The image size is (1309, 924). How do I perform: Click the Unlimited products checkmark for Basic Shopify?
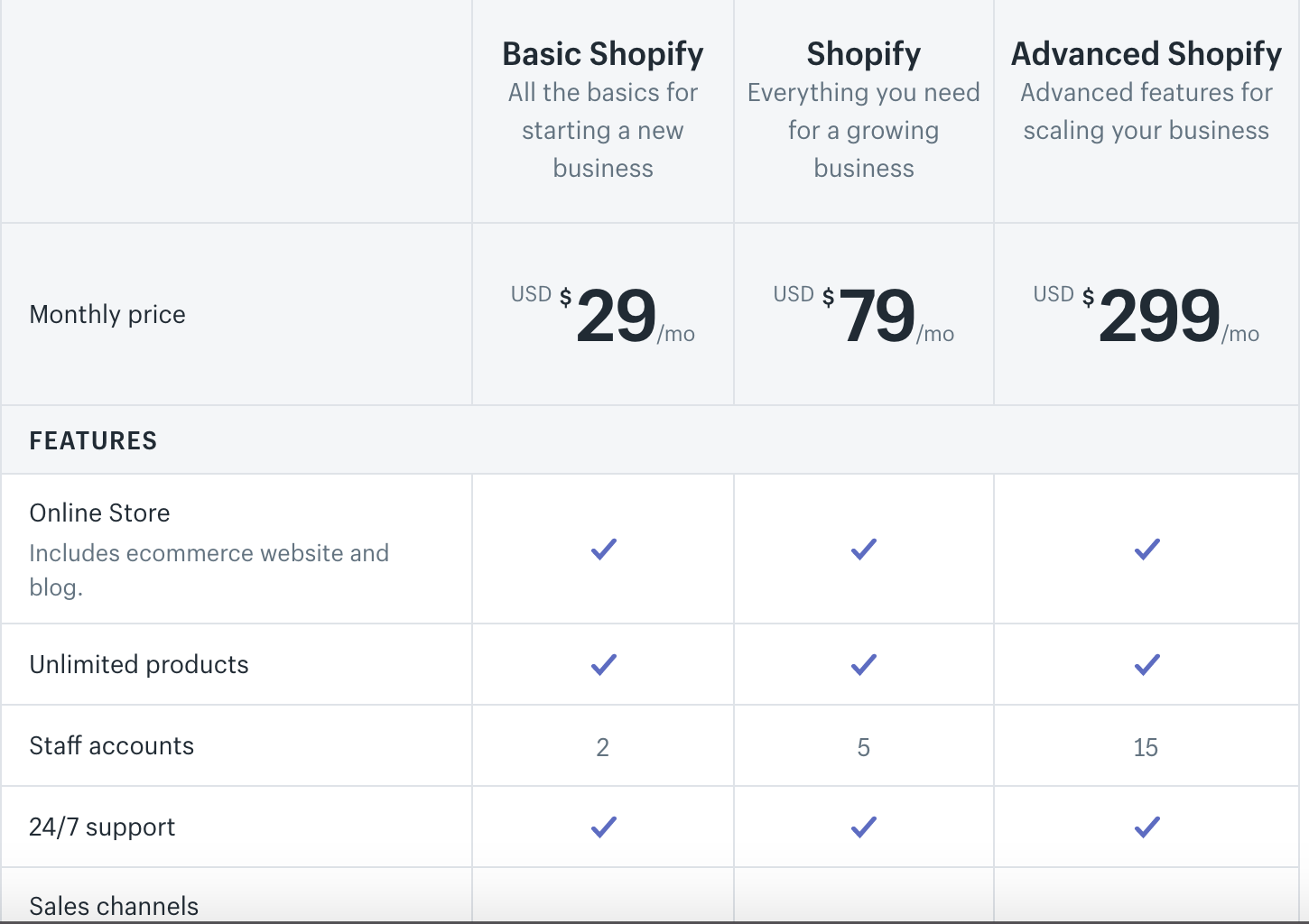pyautogui.click(x=603, y=665)
